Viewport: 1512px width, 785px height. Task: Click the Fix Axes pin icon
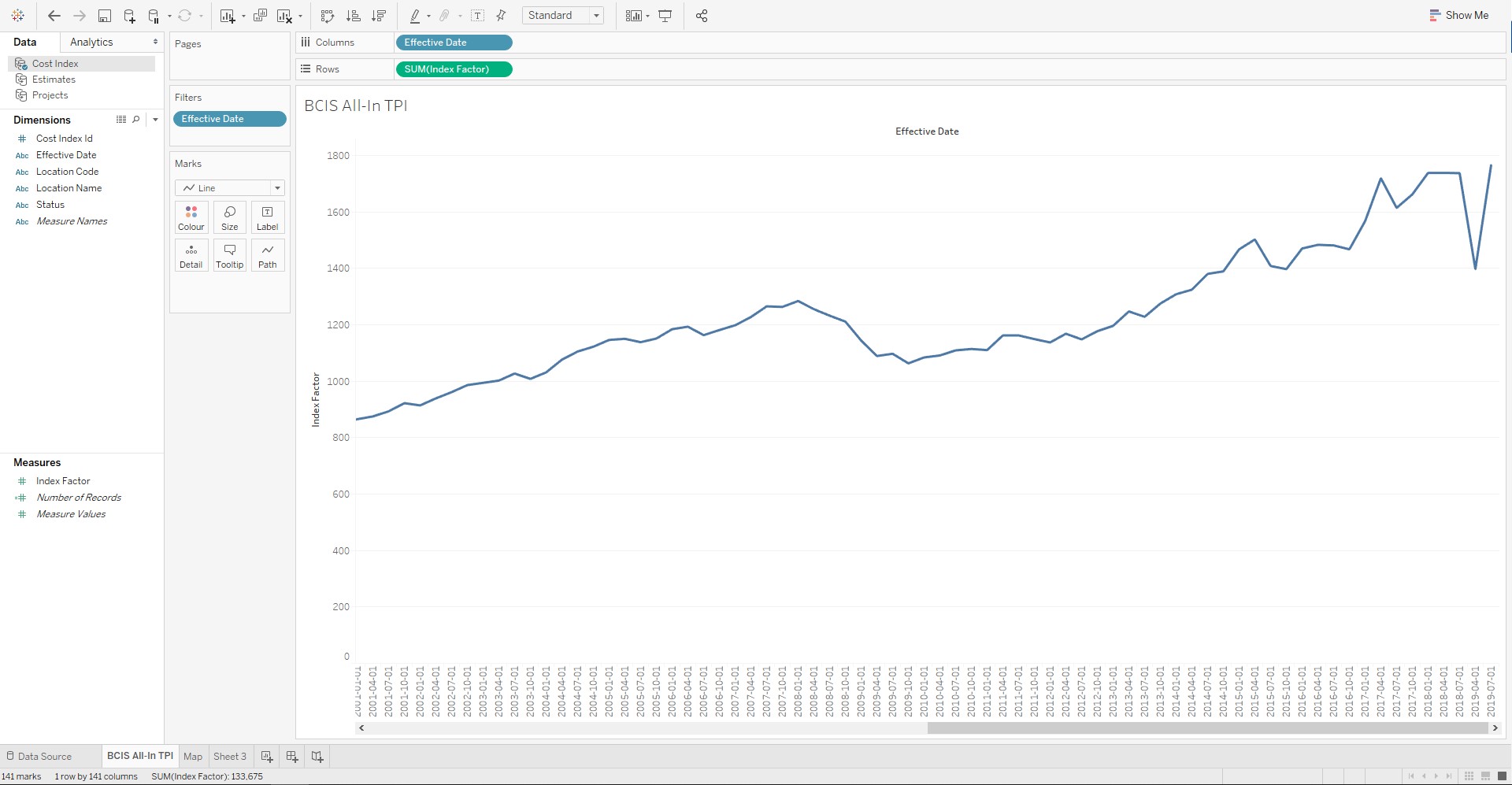(x=501, y=16)
